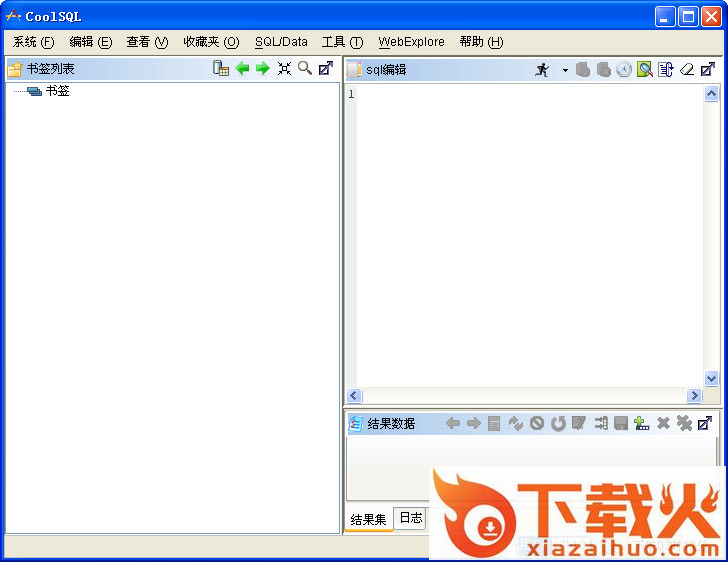Click the SQL editor's vertical scrollbar down arrow
The height and width of the screenshot is (562, 728).
coord(711,379)
